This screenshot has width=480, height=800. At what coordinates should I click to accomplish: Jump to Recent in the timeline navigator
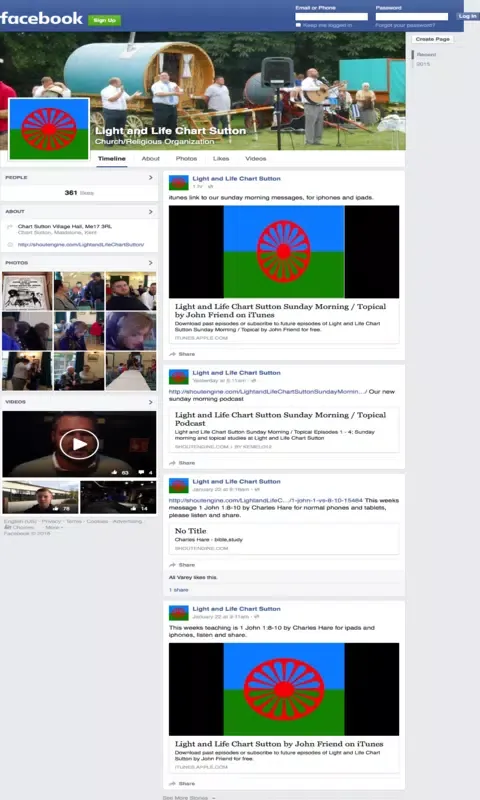(426, 55)
